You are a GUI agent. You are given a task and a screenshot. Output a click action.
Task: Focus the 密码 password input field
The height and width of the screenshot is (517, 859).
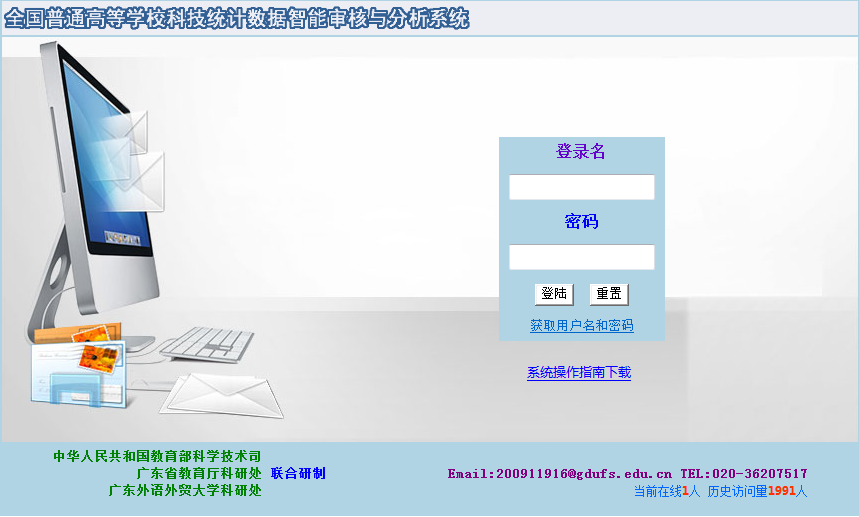click(x=581, y=258)
